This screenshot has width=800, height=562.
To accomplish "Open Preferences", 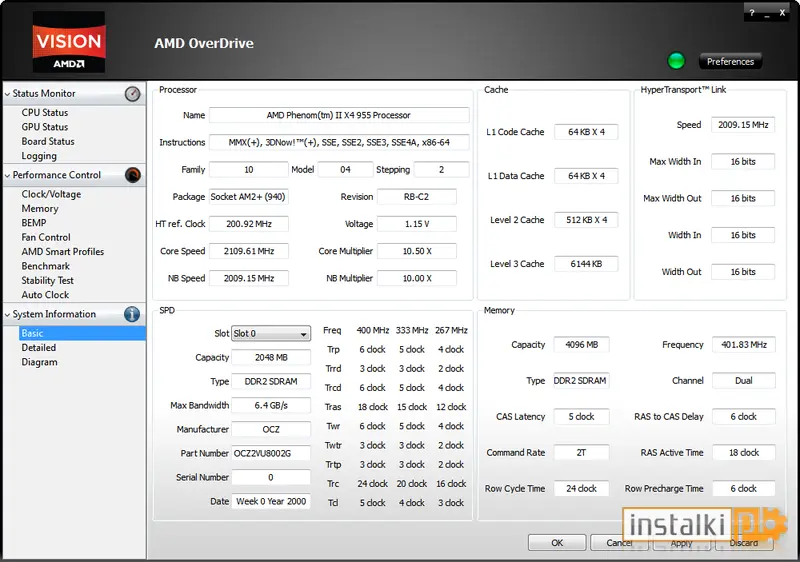I will click(730, 61).
